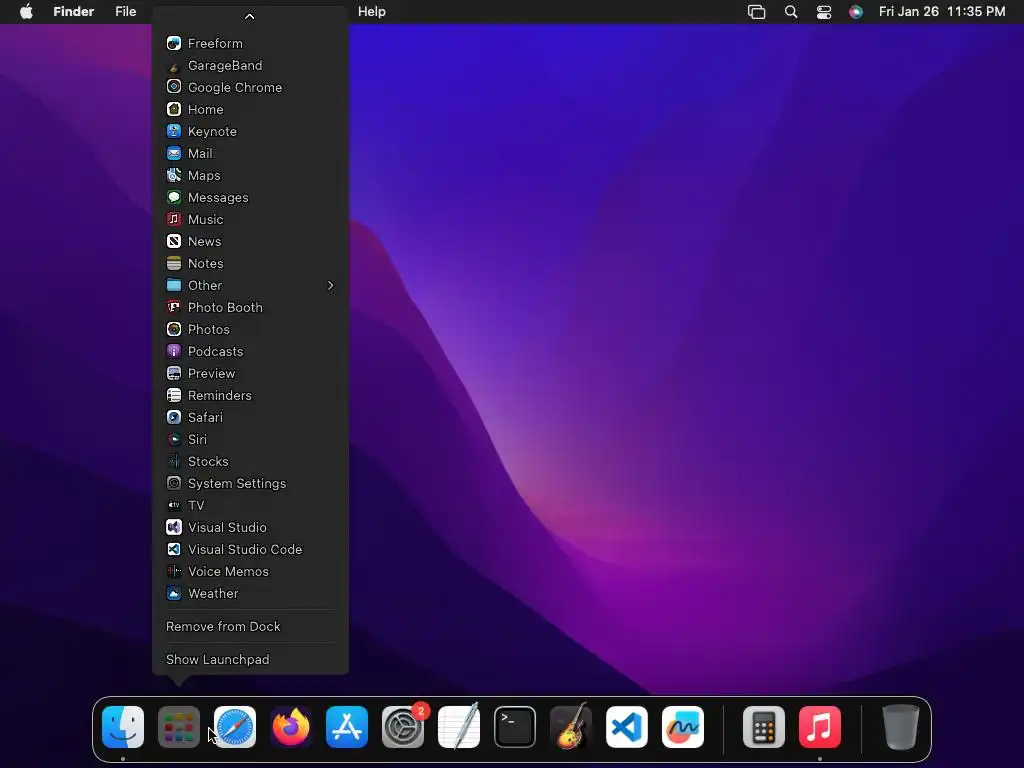Open the Finder menu in menu bar
Screen dimensions: 1024x768
74,12
